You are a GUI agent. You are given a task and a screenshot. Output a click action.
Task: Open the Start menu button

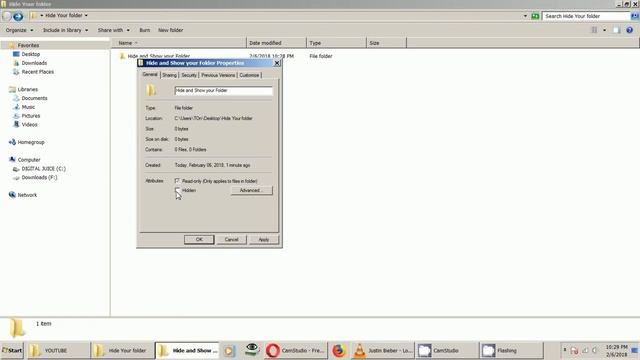pos(12,351)
